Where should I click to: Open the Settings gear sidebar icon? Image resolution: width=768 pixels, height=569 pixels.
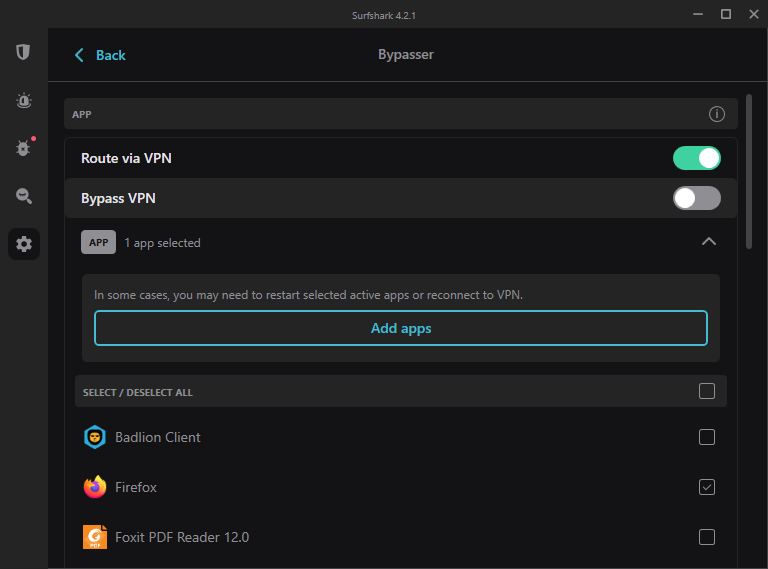(x=24, y=244)
